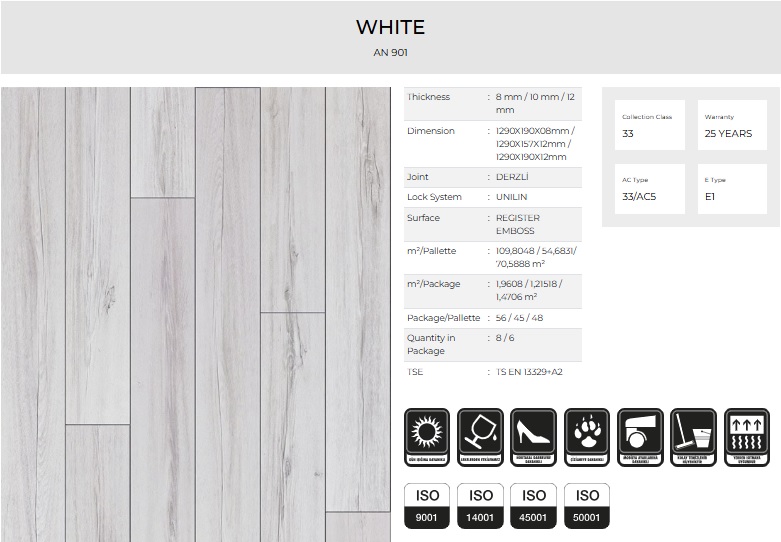Select the TSE TS EN 13329+A2 row
The width and height of the screenshot is (781, 542).
[x=492, y=372]
